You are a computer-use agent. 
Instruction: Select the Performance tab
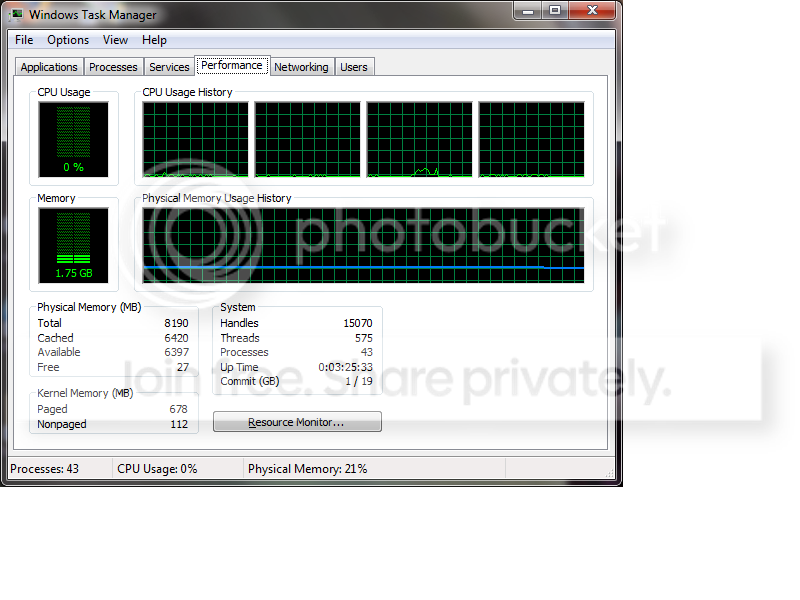click(232, 65)
